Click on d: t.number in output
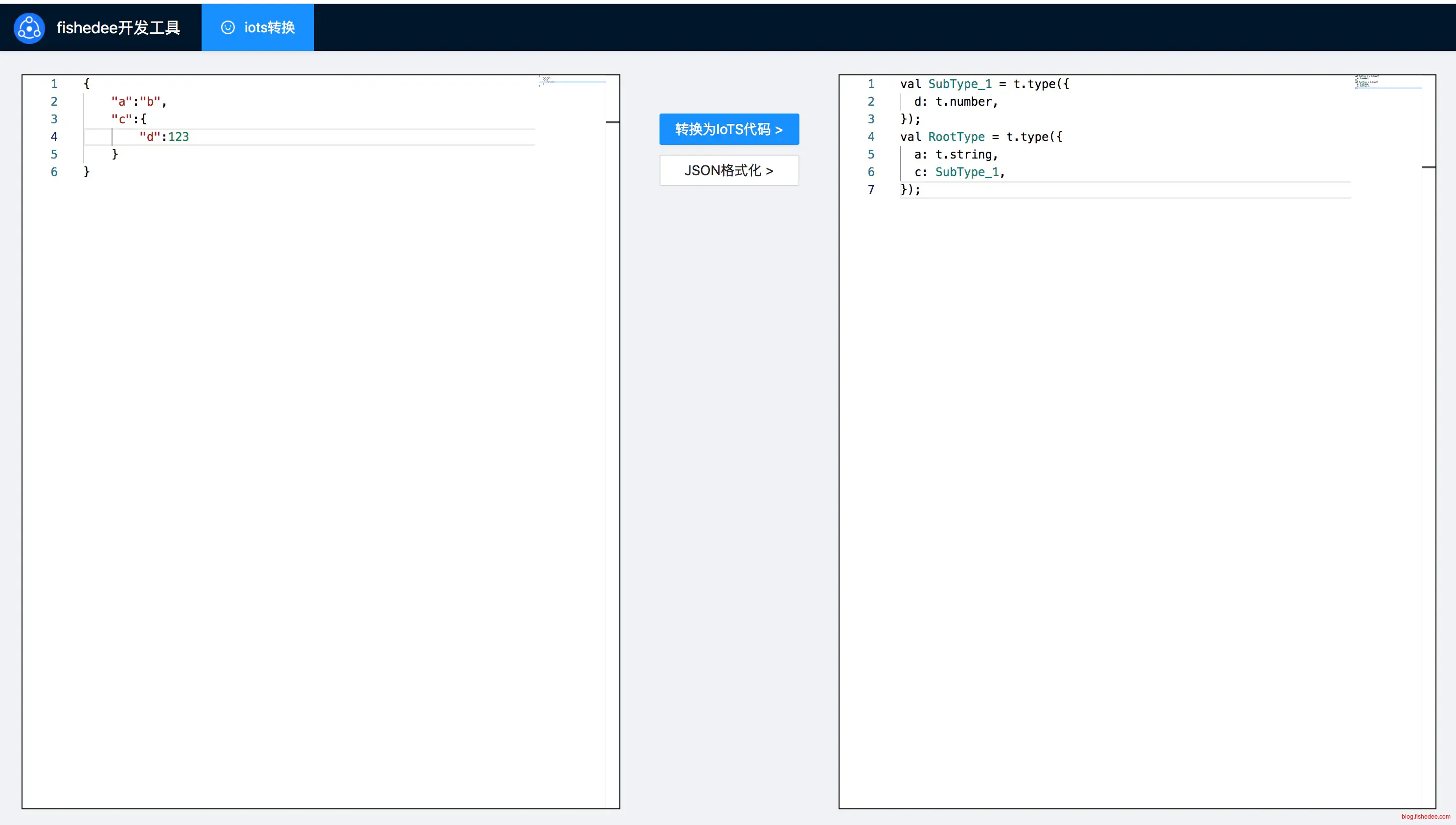 tap(955, 101)
